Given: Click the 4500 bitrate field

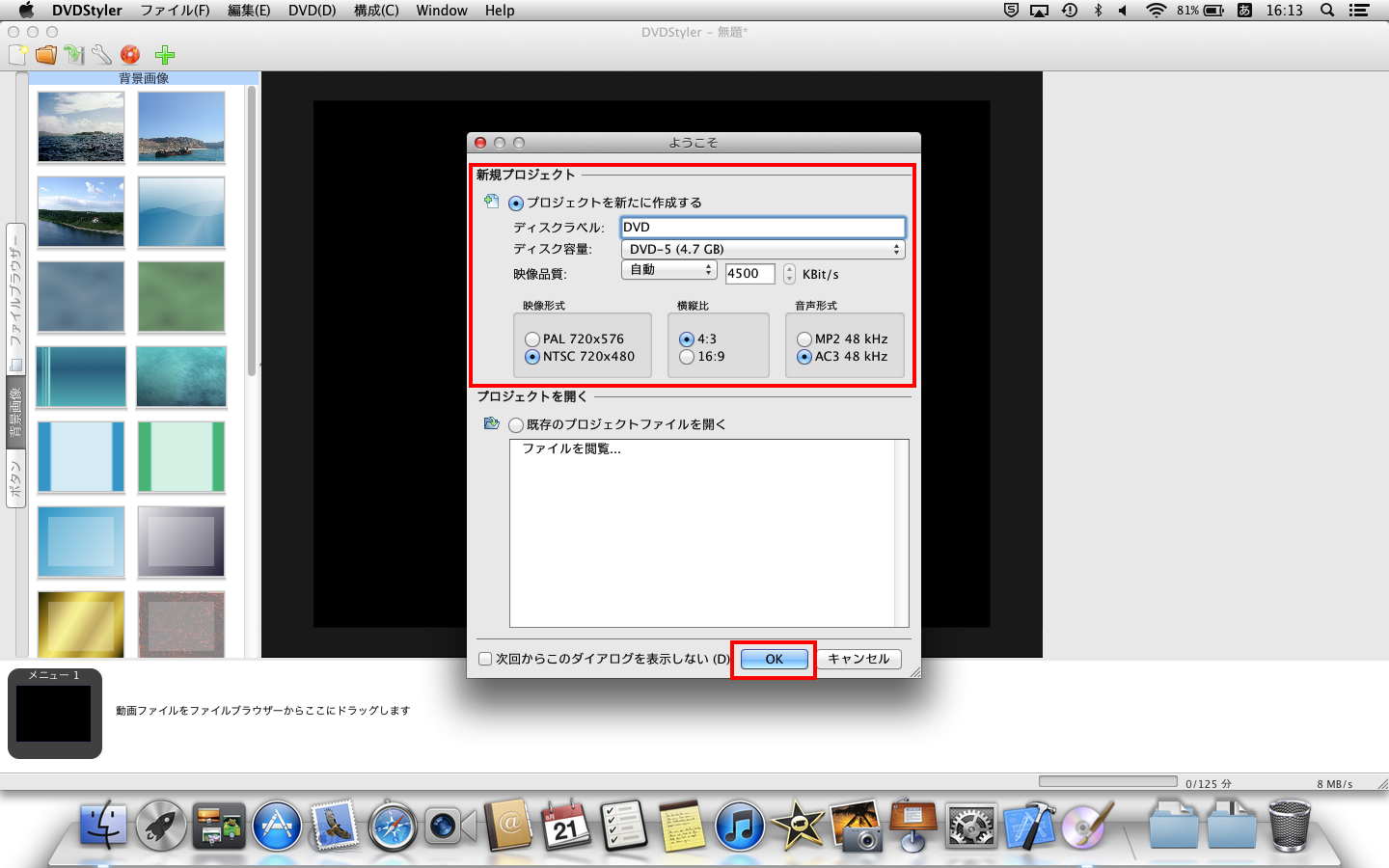Looking at the screenshot, I should [x=750, y=274].
